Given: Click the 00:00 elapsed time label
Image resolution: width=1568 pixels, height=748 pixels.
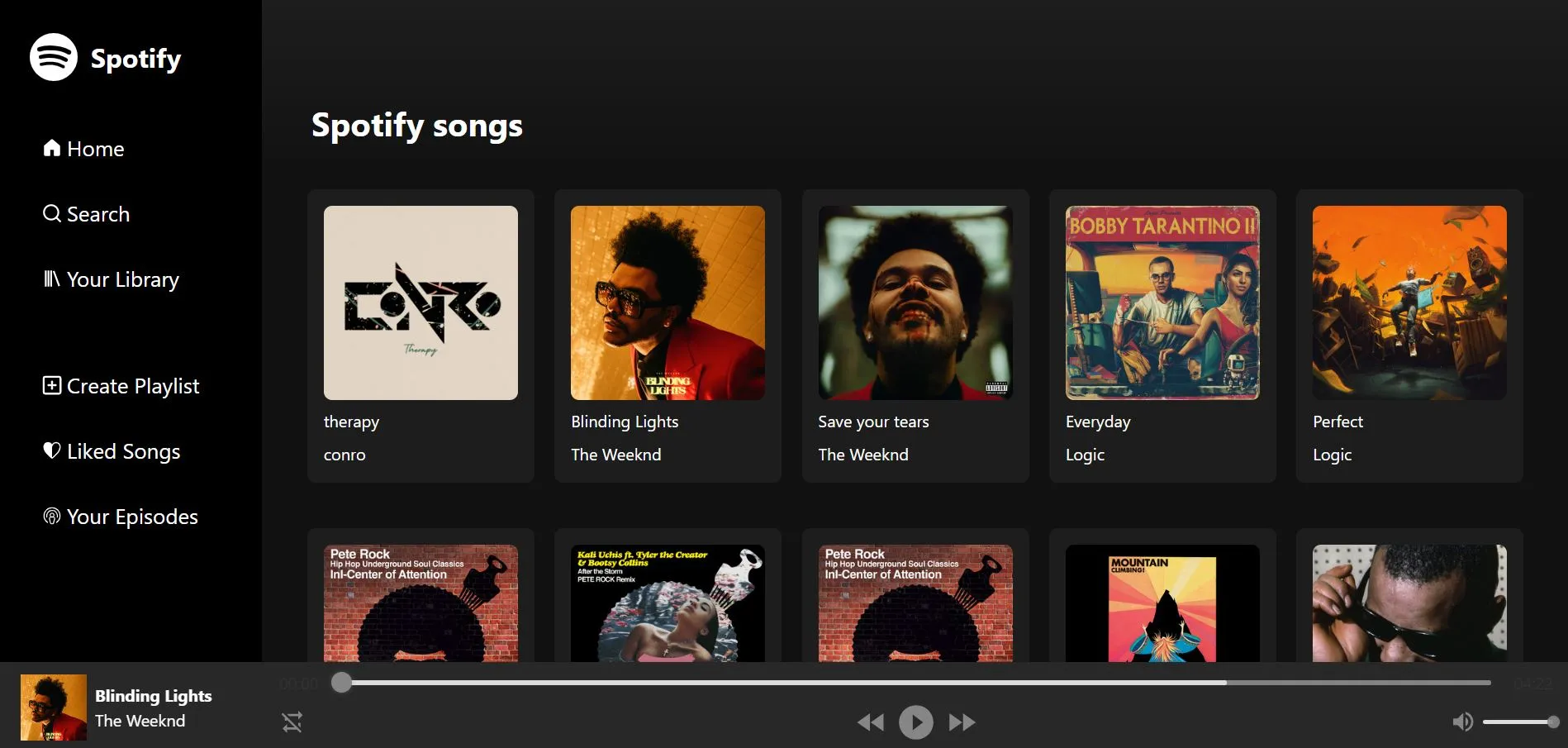Looking at the screenshot, I should [x=298, y=684].
